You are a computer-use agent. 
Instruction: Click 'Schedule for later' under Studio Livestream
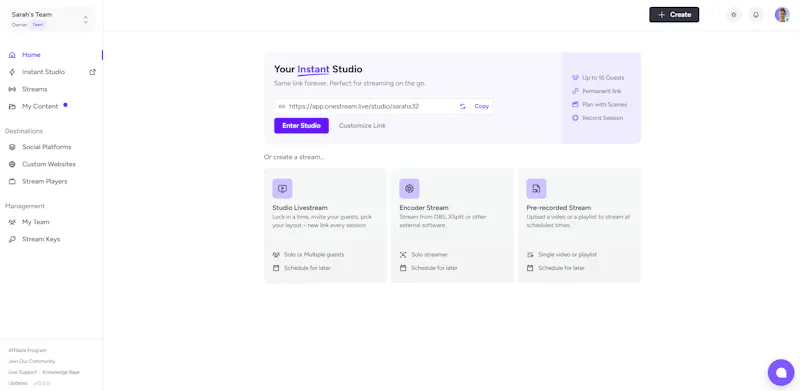coord(307,268)
